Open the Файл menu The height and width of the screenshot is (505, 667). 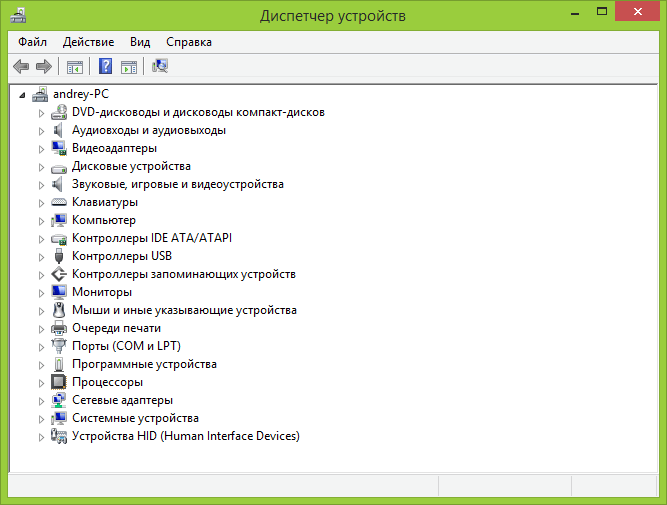click(x=32, y=42)
